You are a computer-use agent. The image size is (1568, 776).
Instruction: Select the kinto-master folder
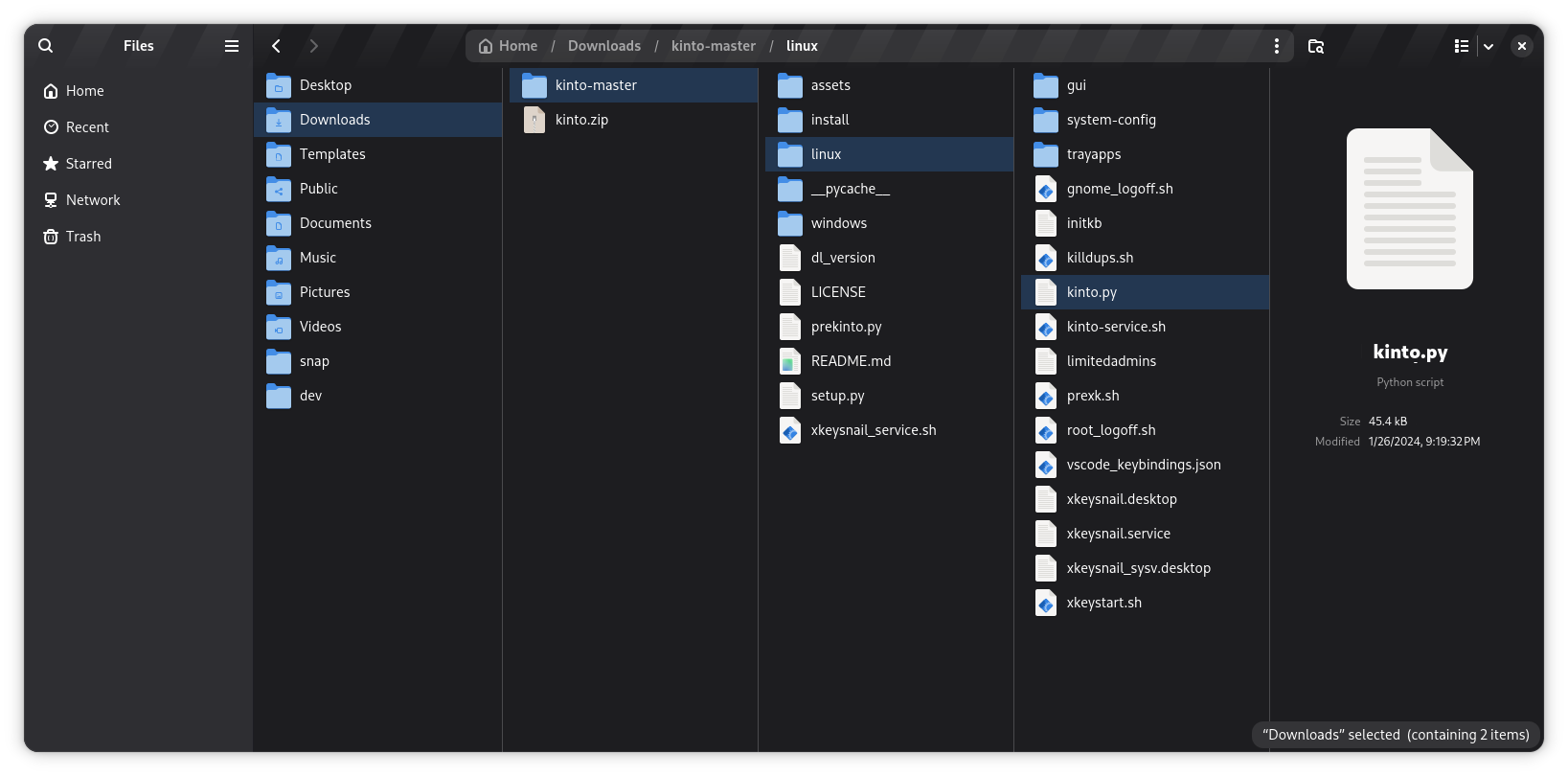point(634,85)
